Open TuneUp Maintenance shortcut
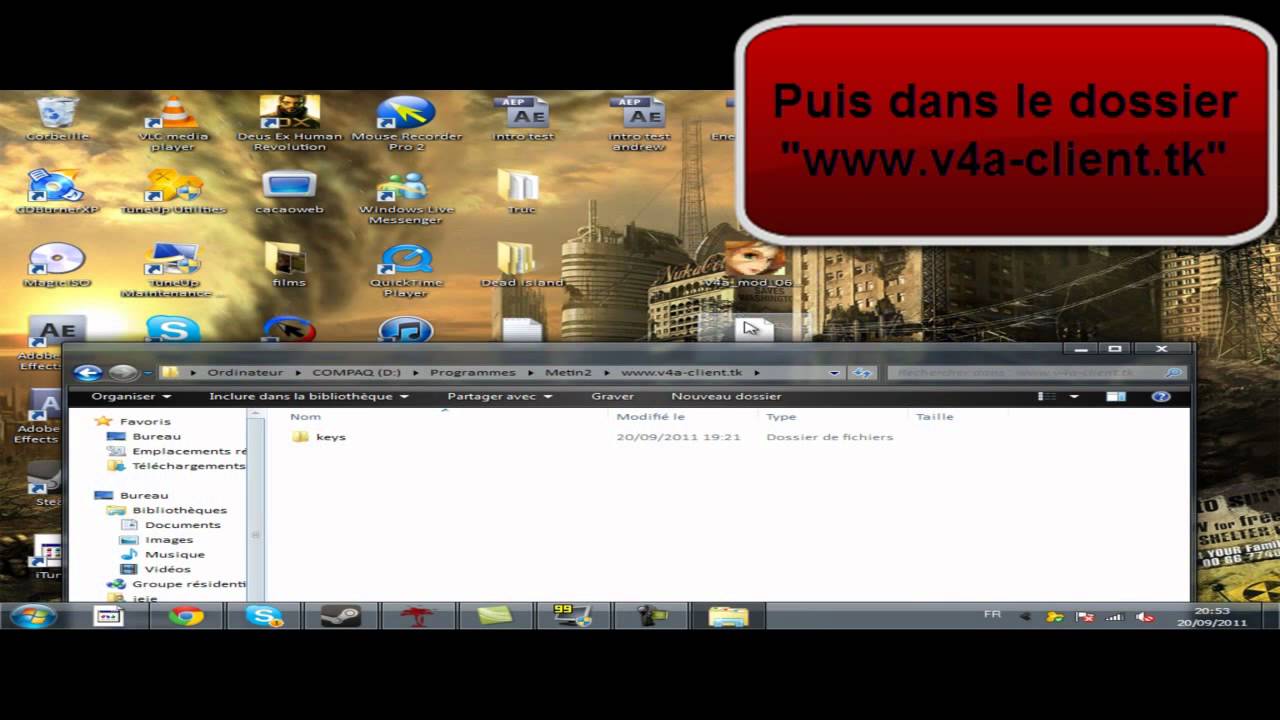The image size is (1280, 720). point(173,270)
